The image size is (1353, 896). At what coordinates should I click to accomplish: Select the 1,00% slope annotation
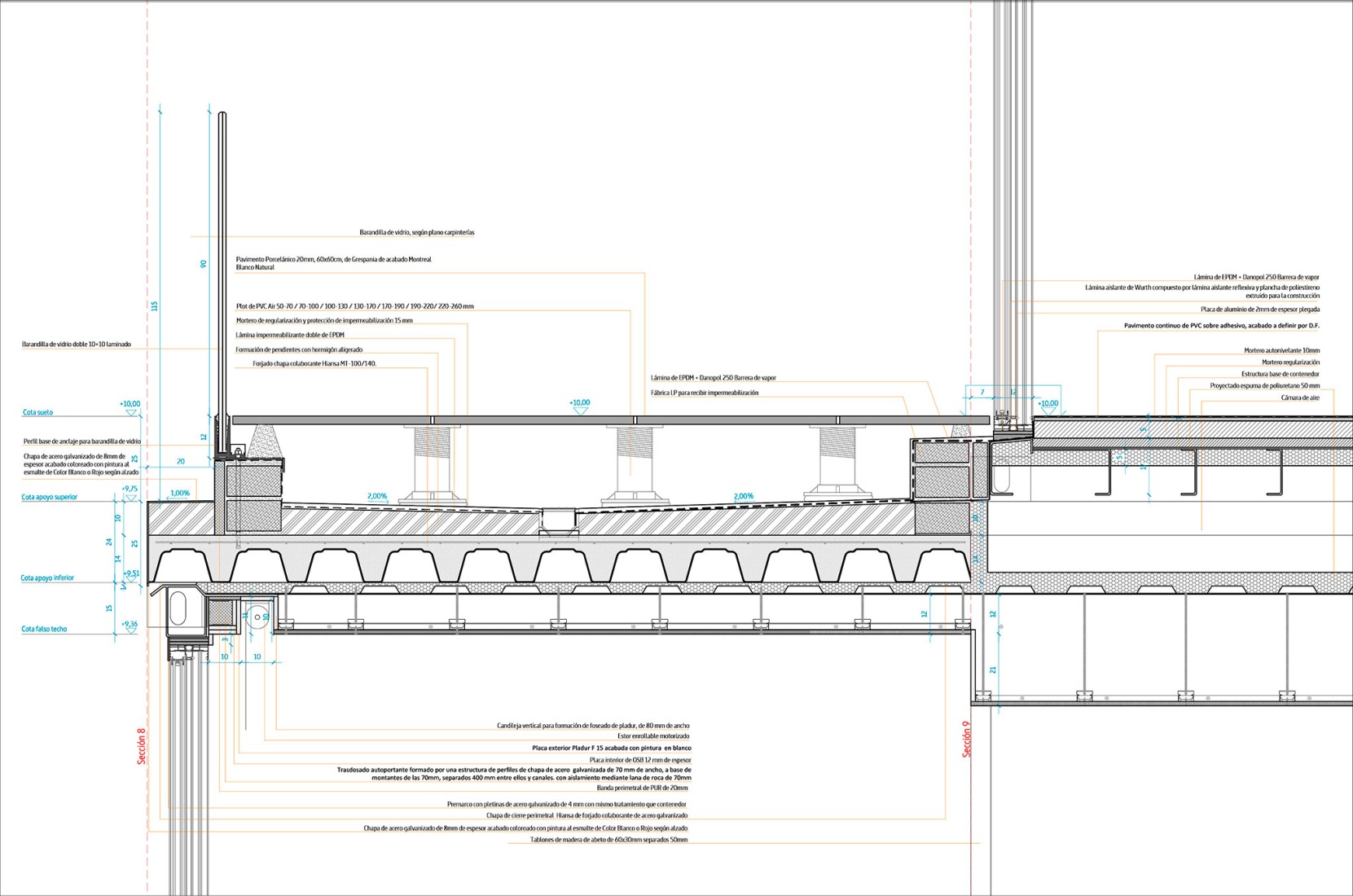pyautogui.click(x=180, y=494)
